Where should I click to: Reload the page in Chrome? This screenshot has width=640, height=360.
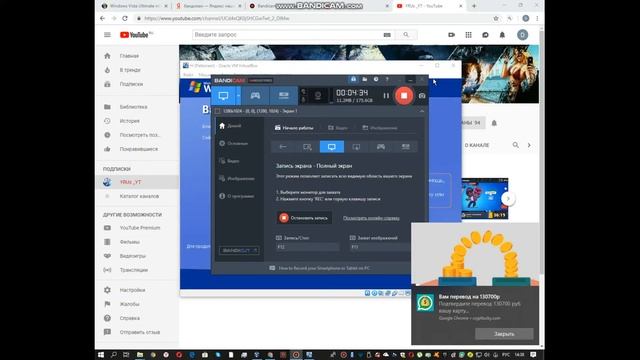[x=125, y=18]
